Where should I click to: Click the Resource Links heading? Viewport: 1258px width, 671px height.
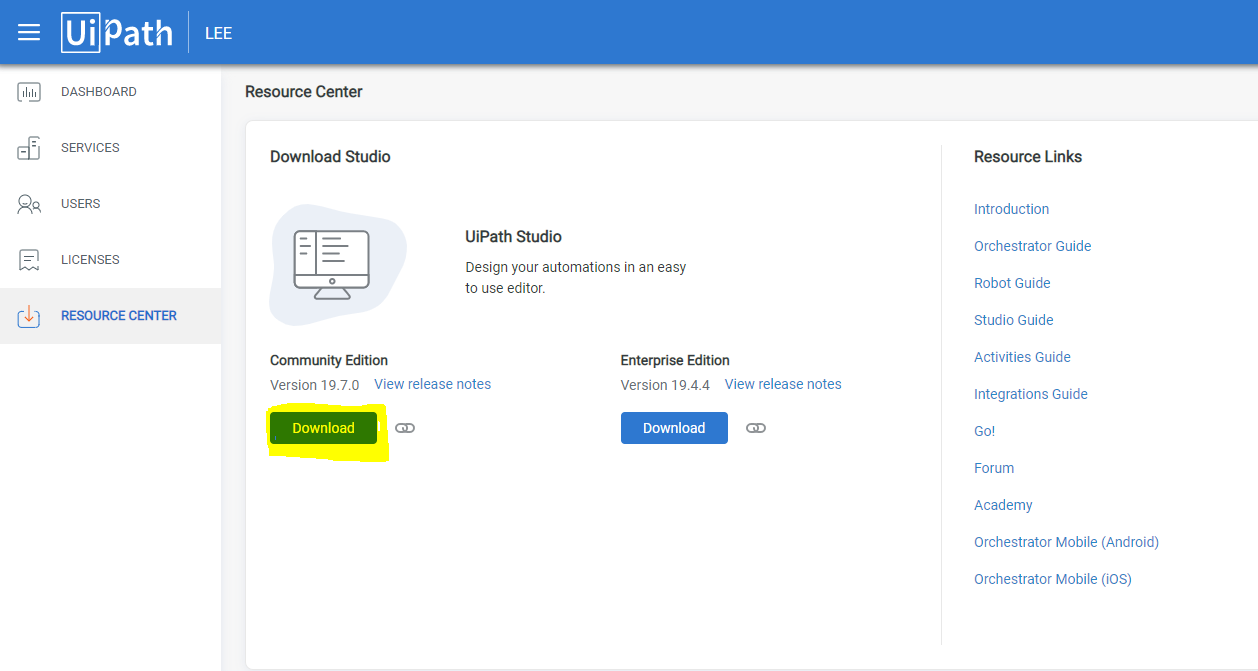tap(1028, 157)
